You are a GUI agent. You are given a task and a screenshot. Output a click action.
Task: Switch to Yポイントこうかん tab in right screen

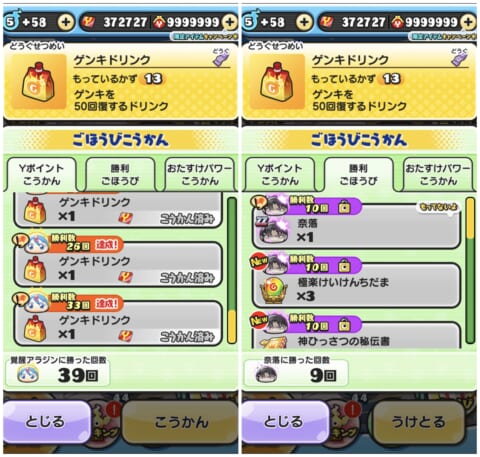coord(280,175)
